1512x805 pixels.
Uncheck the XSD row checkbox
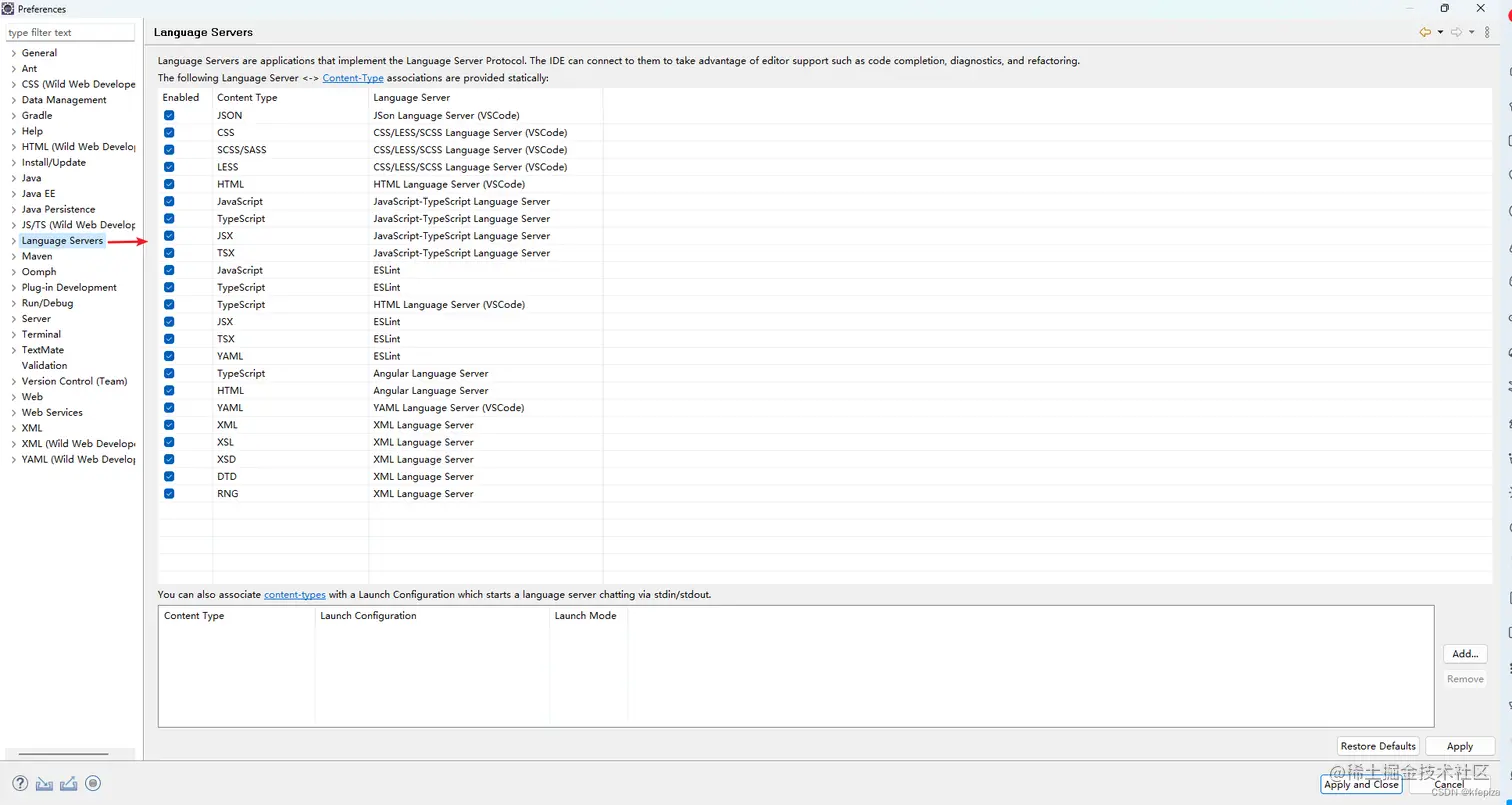coord(169,459)
